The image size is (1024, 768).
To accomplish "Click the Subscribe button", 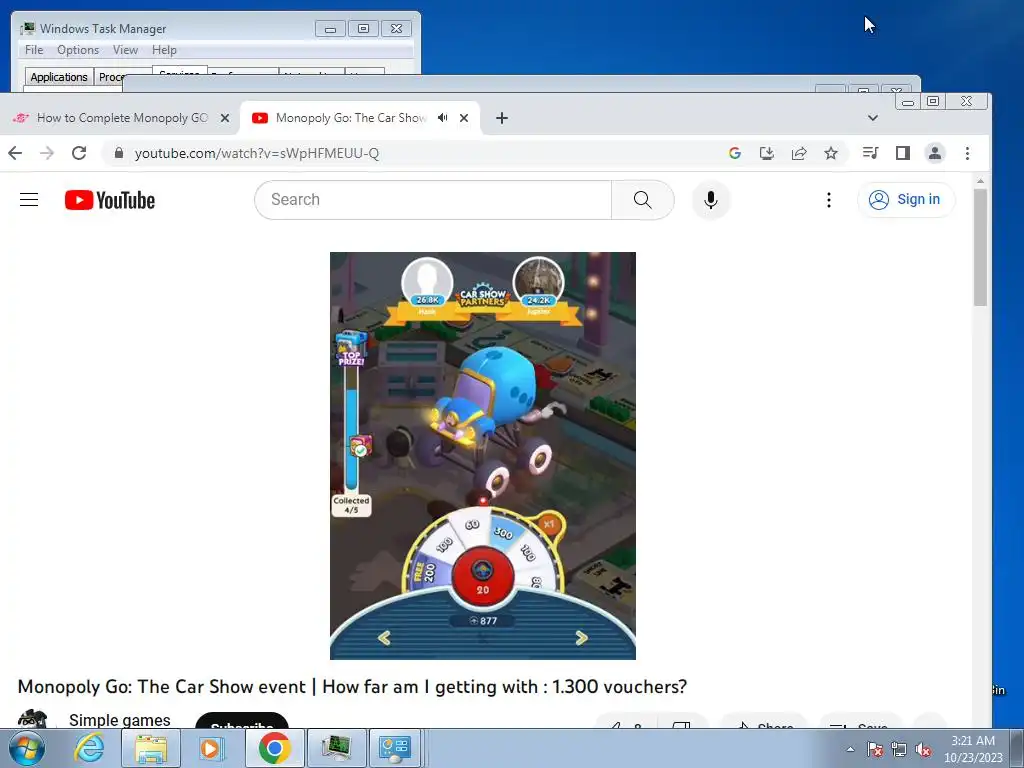I will click(242, 721).
